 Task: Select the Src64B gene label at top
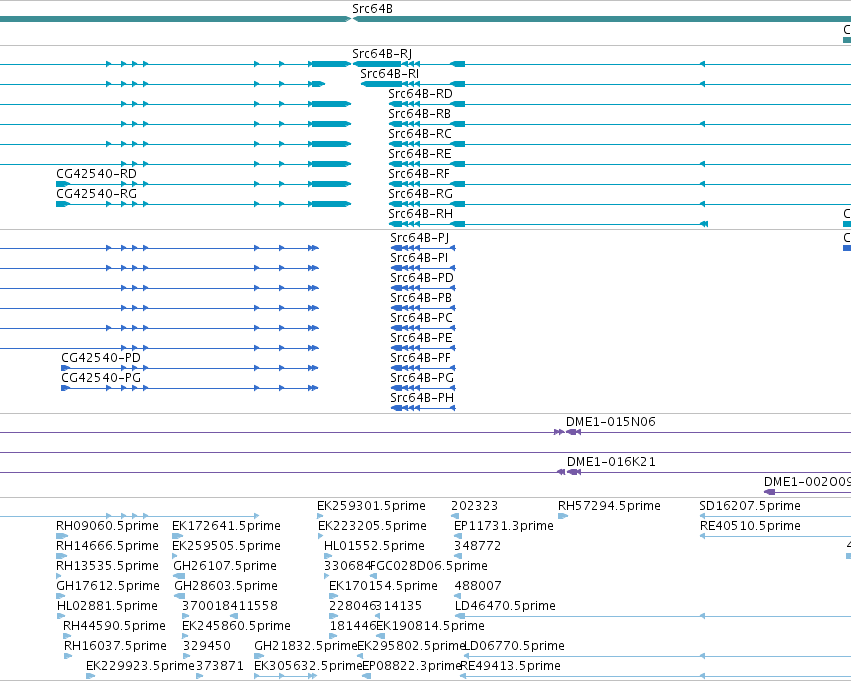372,9
